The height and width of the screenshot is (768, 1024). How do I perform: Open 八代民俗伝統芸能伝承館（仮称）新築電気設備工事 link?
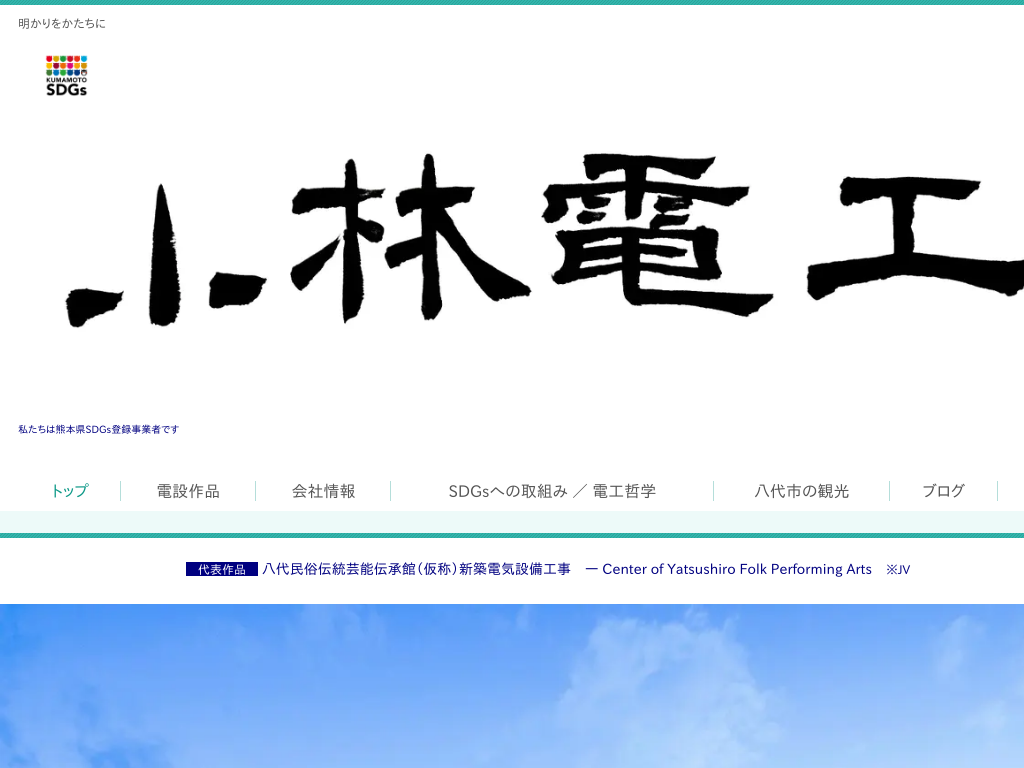click(x=417, y=569)
